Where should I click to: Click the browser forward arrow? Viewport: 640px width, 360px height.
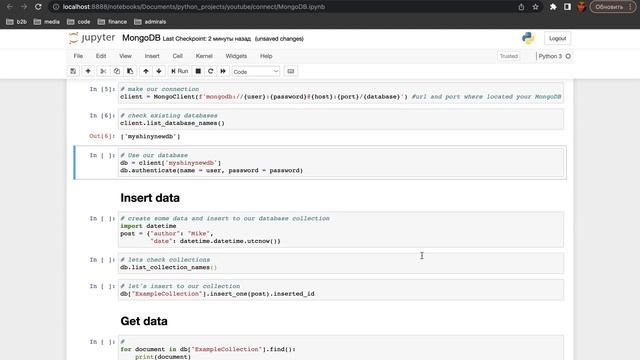pos(24,7)
